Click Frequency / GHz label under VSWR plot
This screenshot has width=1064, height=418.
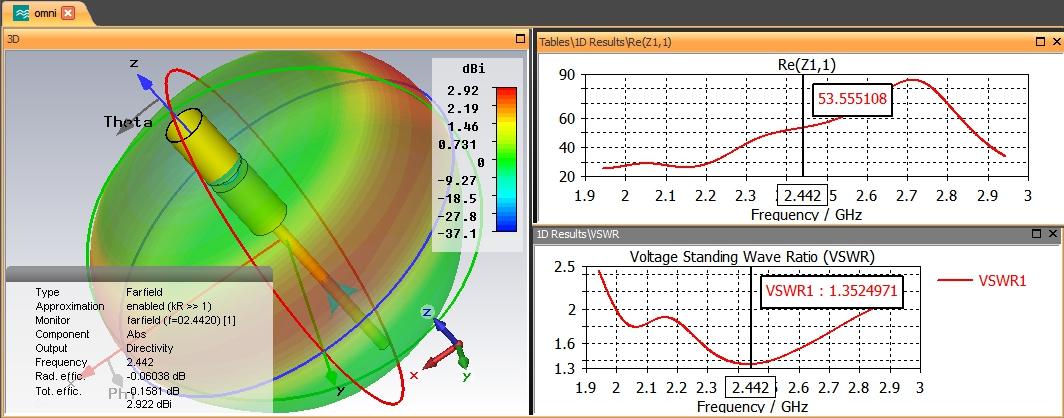(752, 406)
